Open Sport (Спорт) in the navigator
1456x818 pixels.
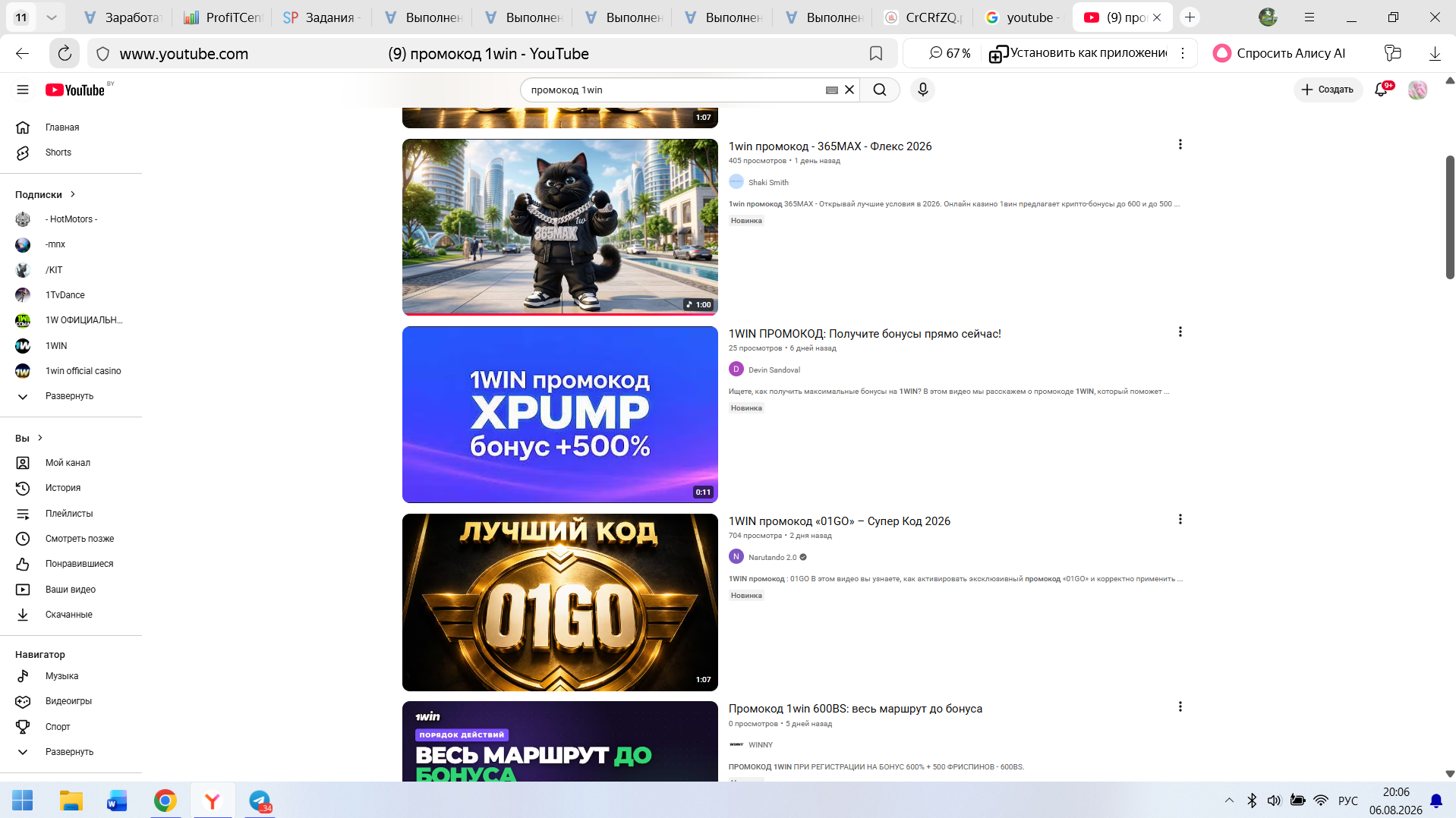point(58,727)
